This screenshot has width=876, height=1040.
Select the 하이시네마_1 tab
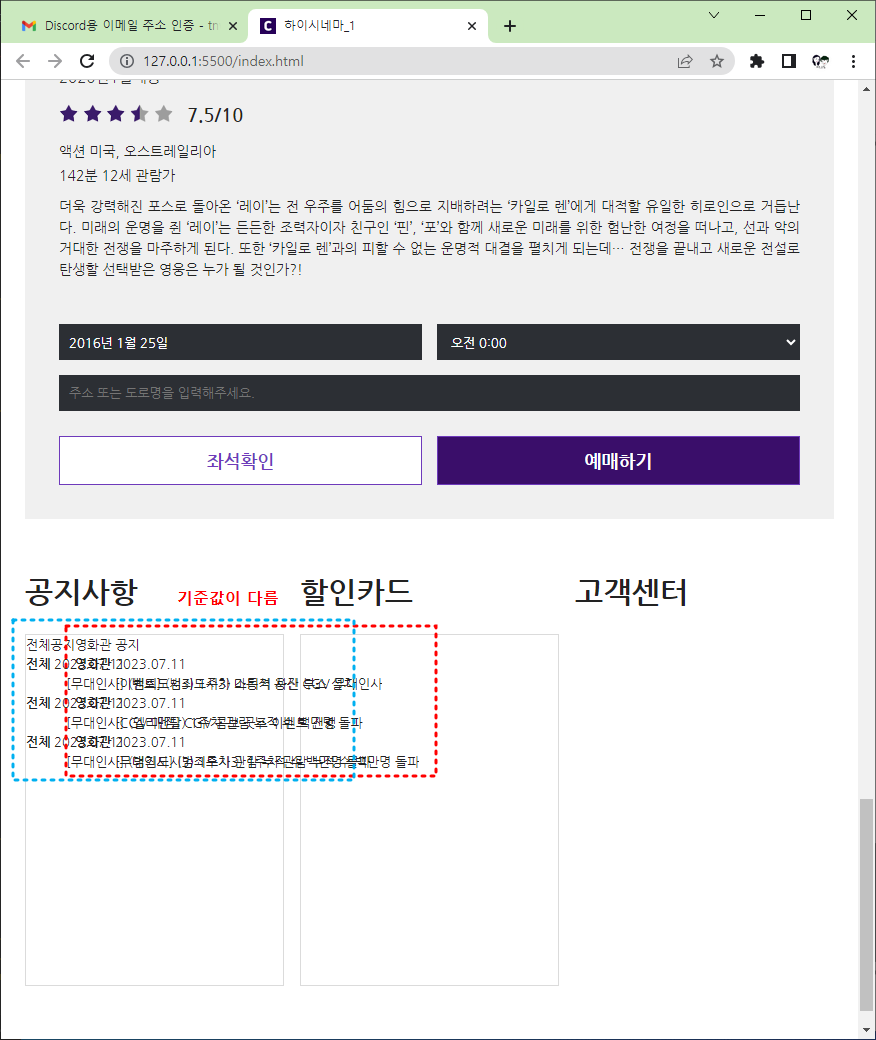click(368, 26)
